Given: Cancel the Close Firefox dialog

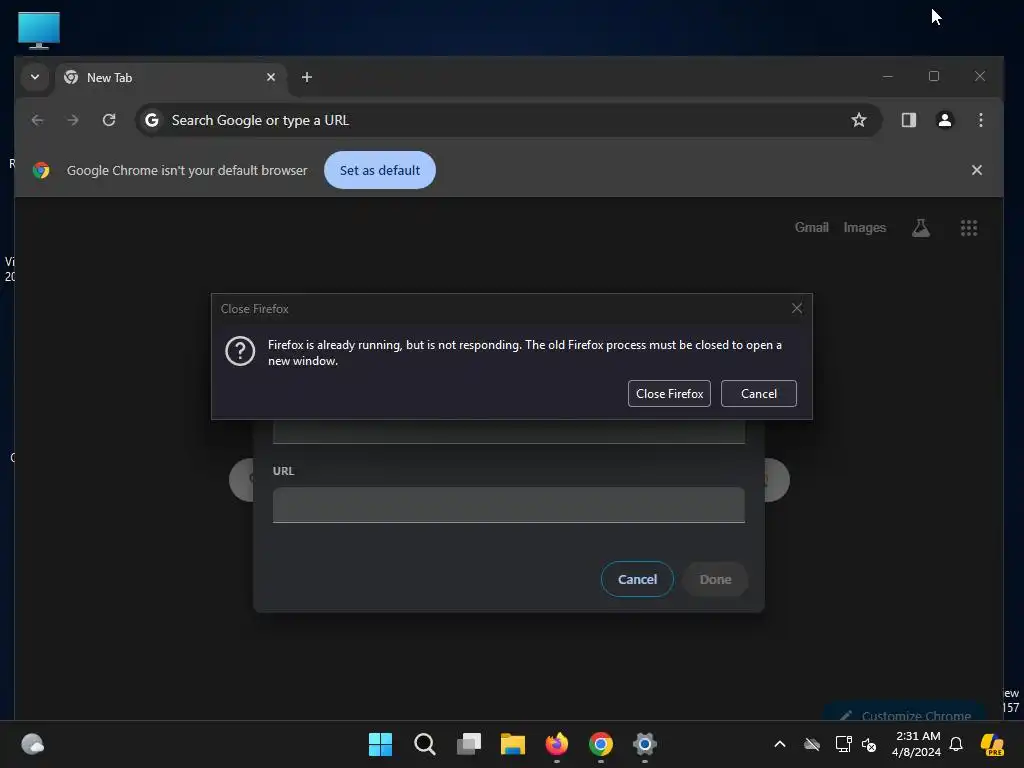Looking at the screenshot, I should [x=758, y=394].
